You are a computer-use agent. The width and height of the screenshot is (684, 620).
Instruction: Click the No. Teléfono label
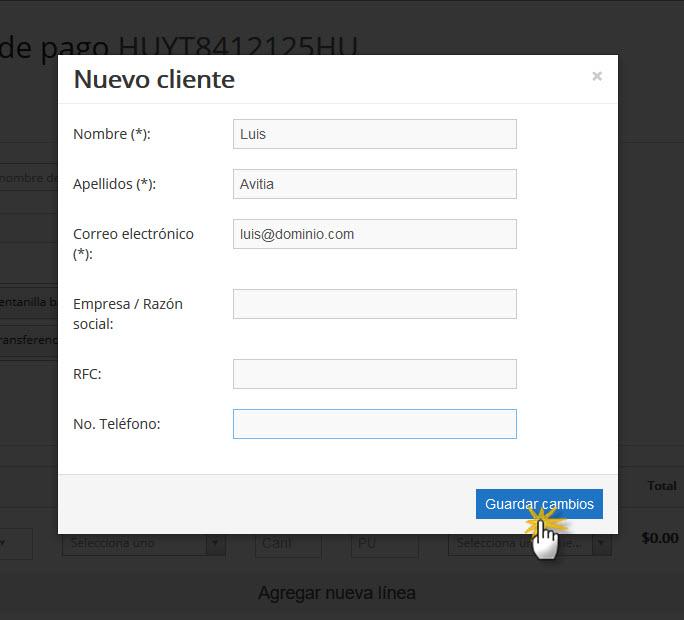(x=116, y=424)
